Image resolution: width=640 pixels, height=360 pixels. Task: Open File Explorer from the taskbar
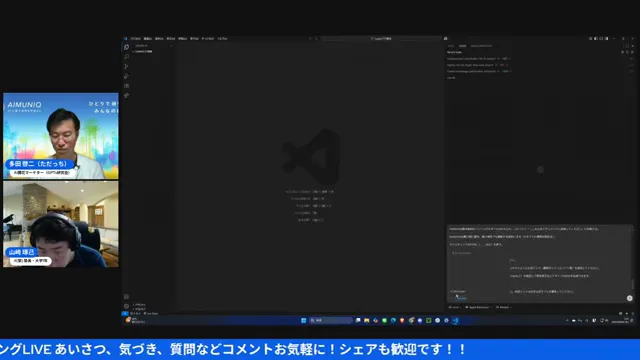(x=367, y=320)
